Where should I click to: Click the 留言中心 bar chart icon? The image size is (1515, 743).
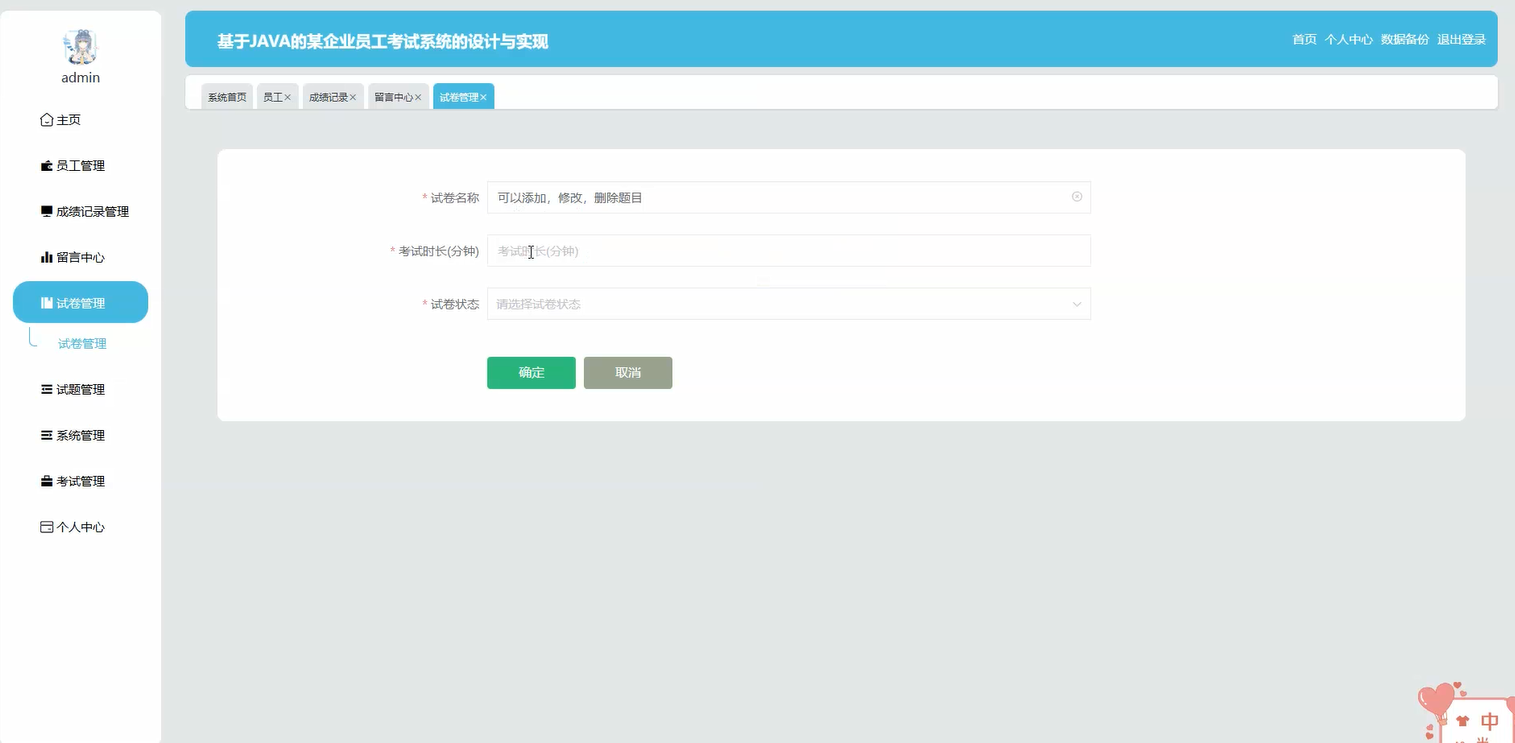44,257
